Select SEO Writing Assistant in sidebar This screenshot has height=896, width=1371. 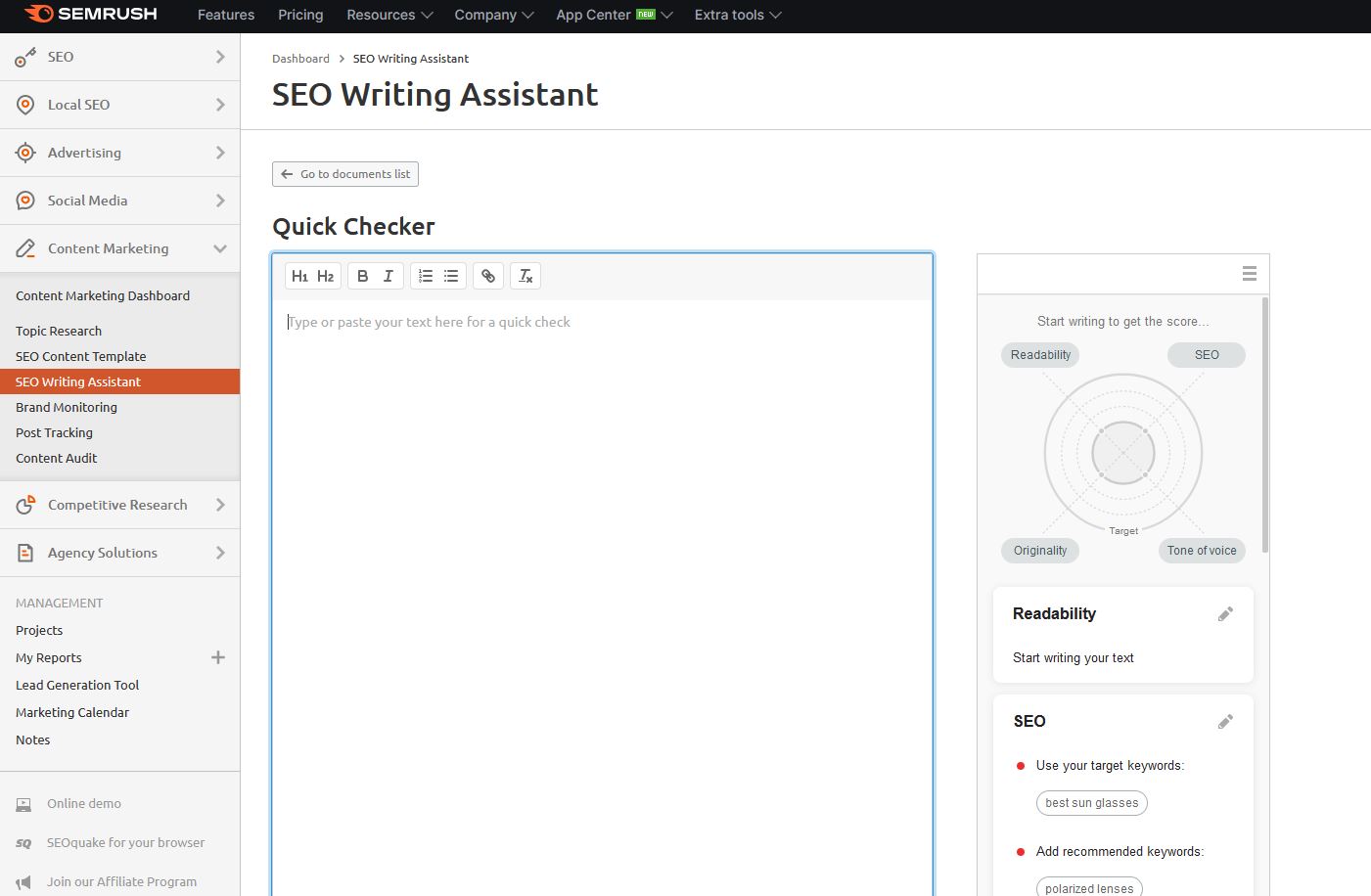tap(119, 381)
